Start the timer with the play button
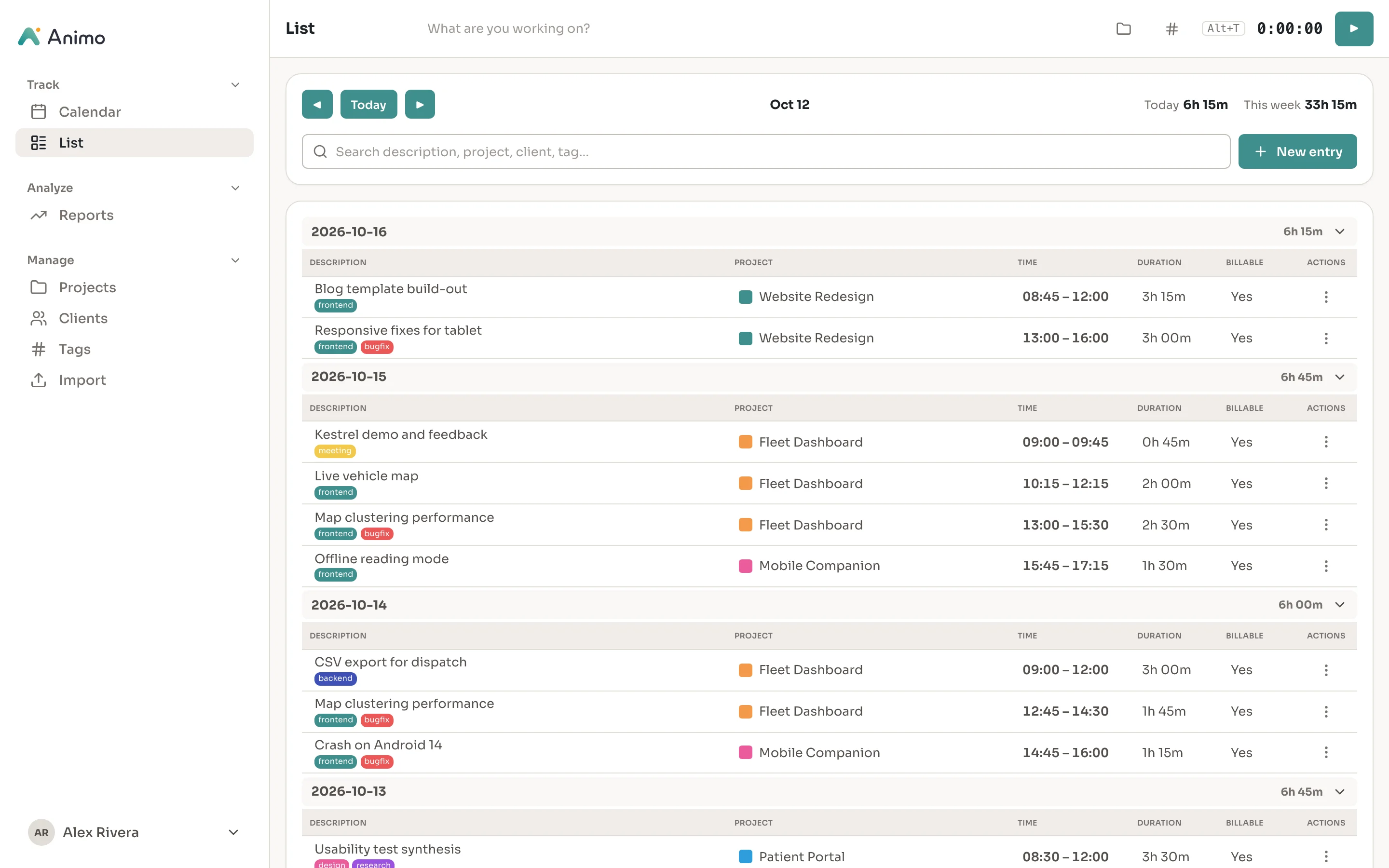 click(x=1353, y=28)
